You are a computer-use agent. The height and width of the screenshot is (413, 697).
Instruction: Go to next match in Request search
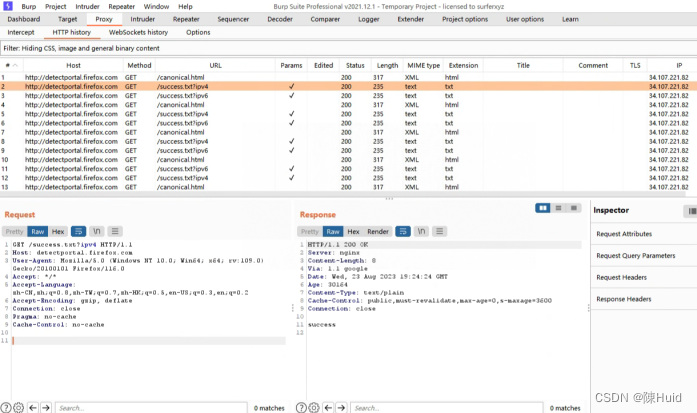(x=46, y=407)
